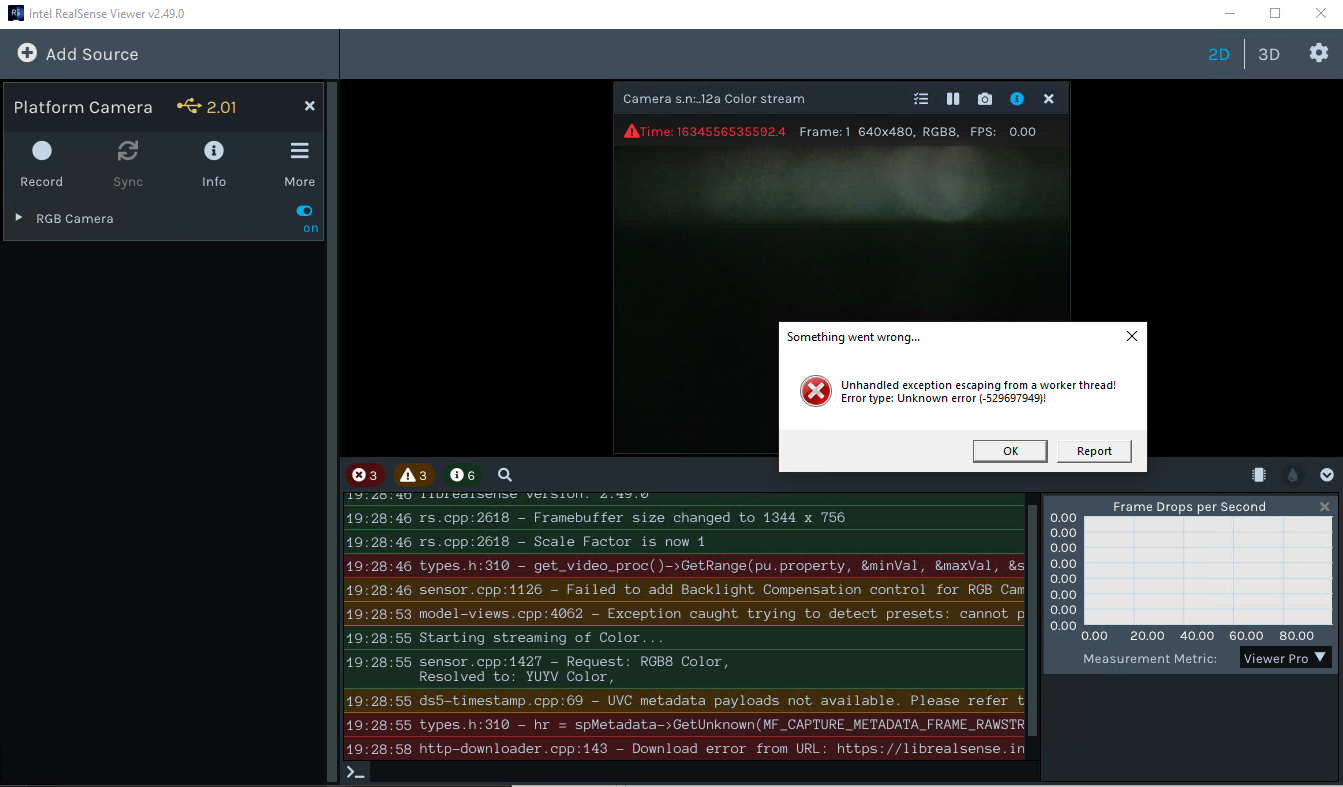The height and width of the screenshot is (787, 1343).
Task: Click the Record icon in Platform Camera panel
Action: click(x=41, y=150)
